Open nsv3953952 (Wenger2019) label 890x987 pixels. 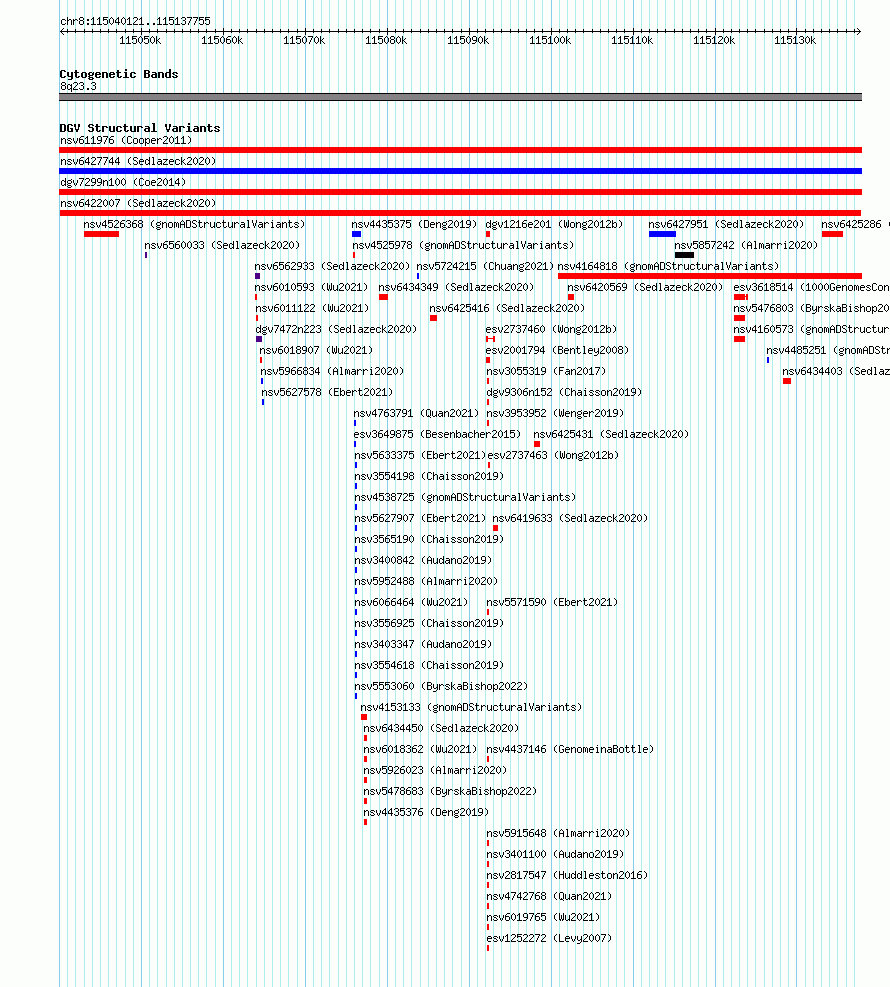coord(555,414)
